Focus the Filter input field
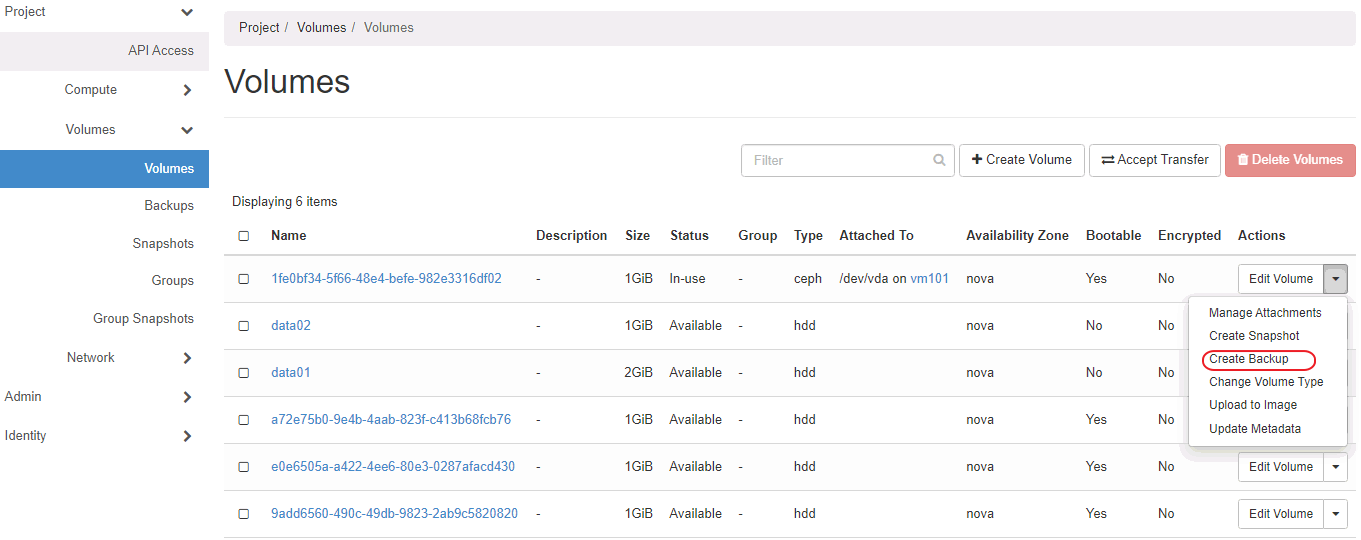The height and width of the screenshot is (540, 1361). (835, 160)
